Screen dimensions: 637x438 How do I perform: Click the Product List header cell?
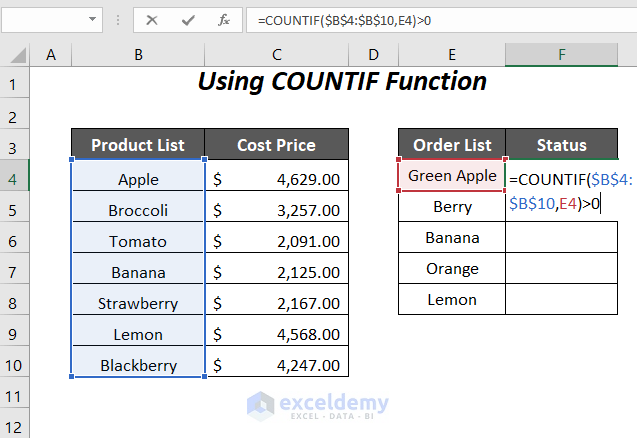click(x=138, y=145)
